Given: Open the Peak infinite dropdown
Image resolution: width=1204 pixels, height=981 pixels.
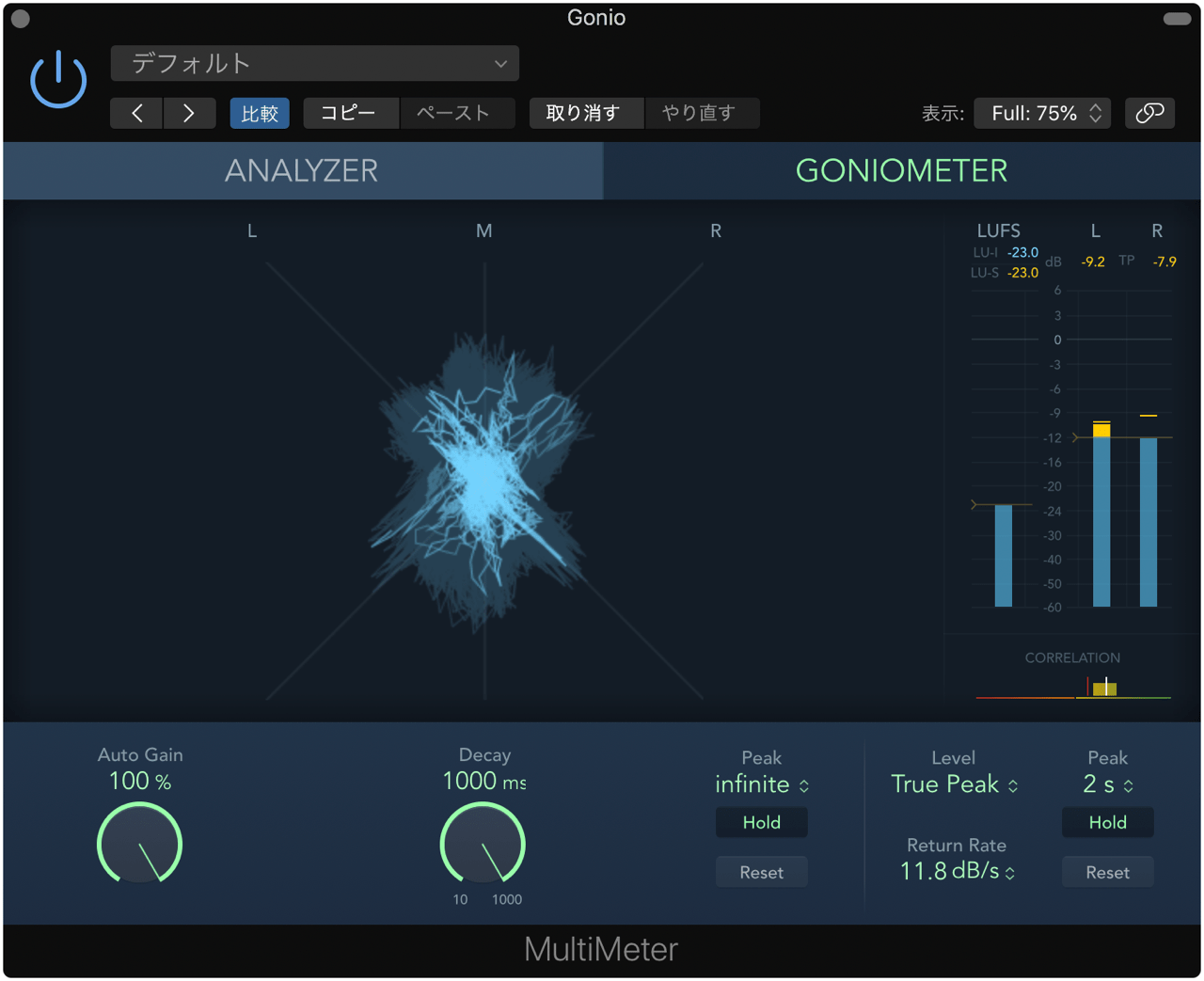Looking at the screenshot, I should click(762, 784).
